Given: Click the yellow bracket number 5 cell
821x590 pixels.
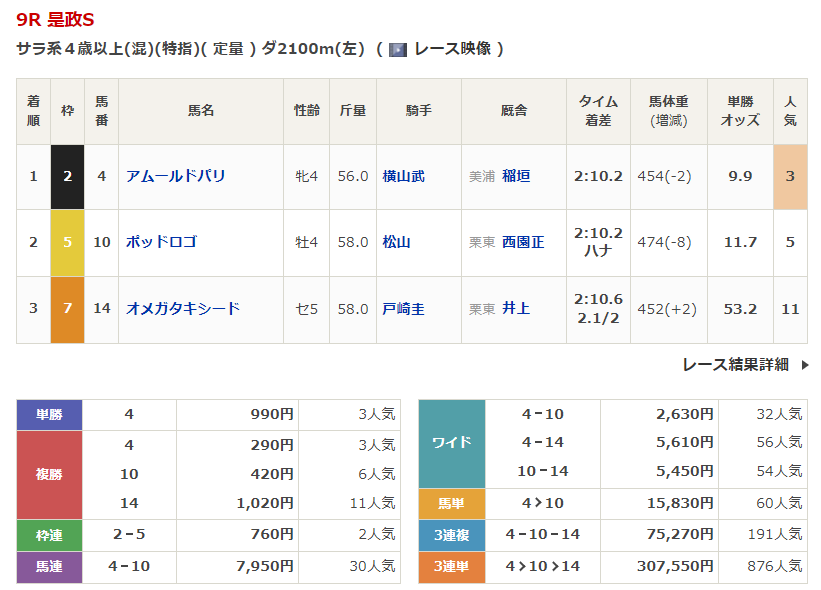Looking at the screenshot, I should (67, 242).
